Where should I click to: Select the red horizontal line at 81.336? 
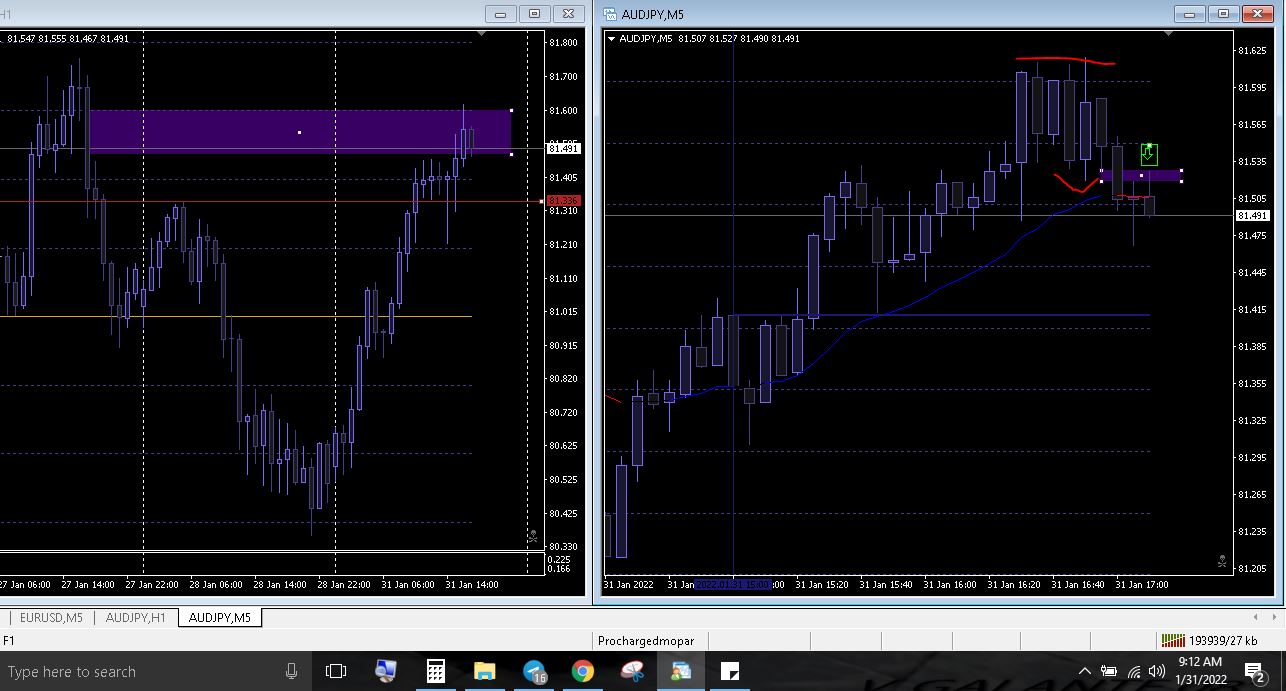coord(270,201)
